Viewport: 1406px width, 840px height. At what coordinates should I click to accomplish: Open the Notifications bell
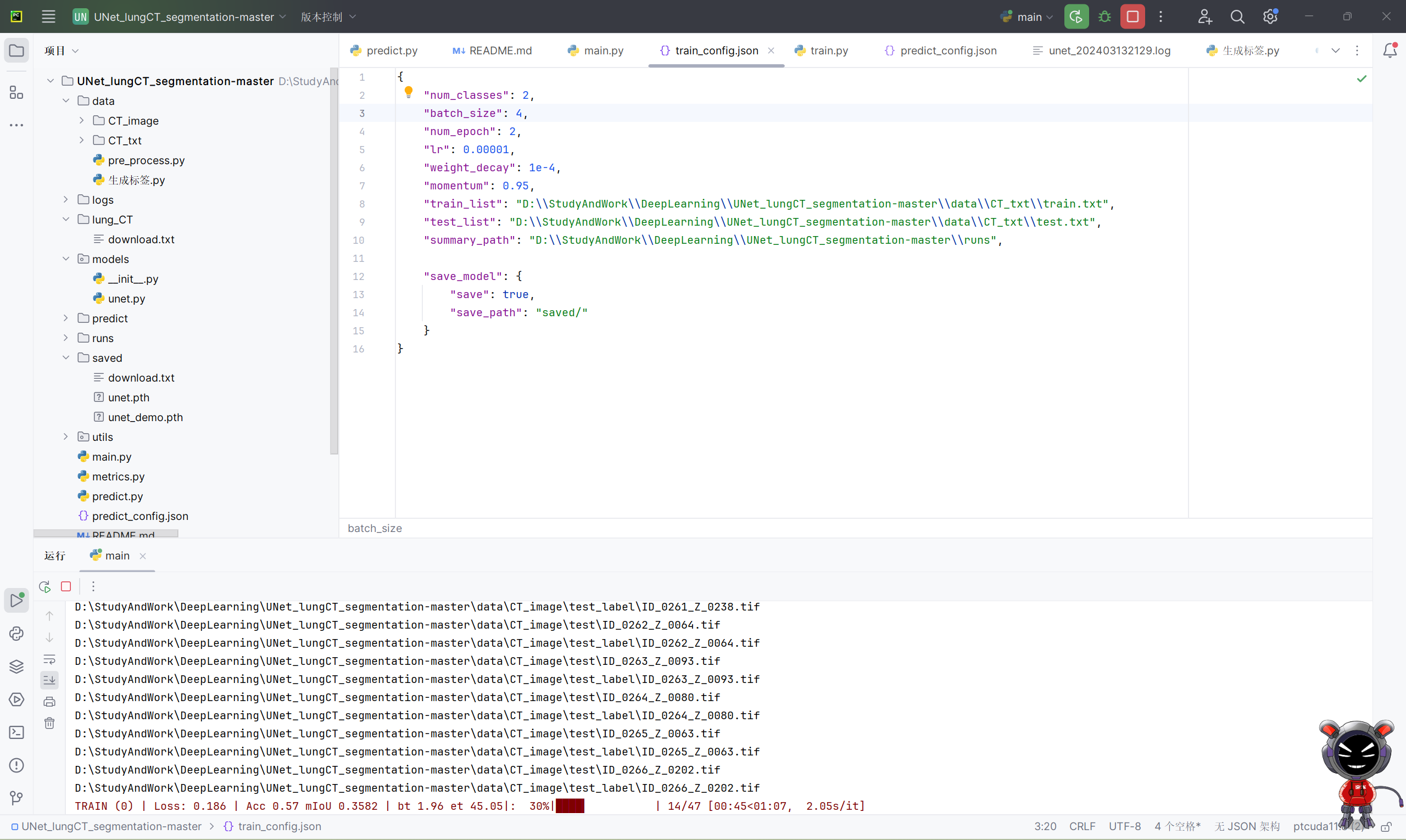pyautogui.click(x=1390, y=51)
